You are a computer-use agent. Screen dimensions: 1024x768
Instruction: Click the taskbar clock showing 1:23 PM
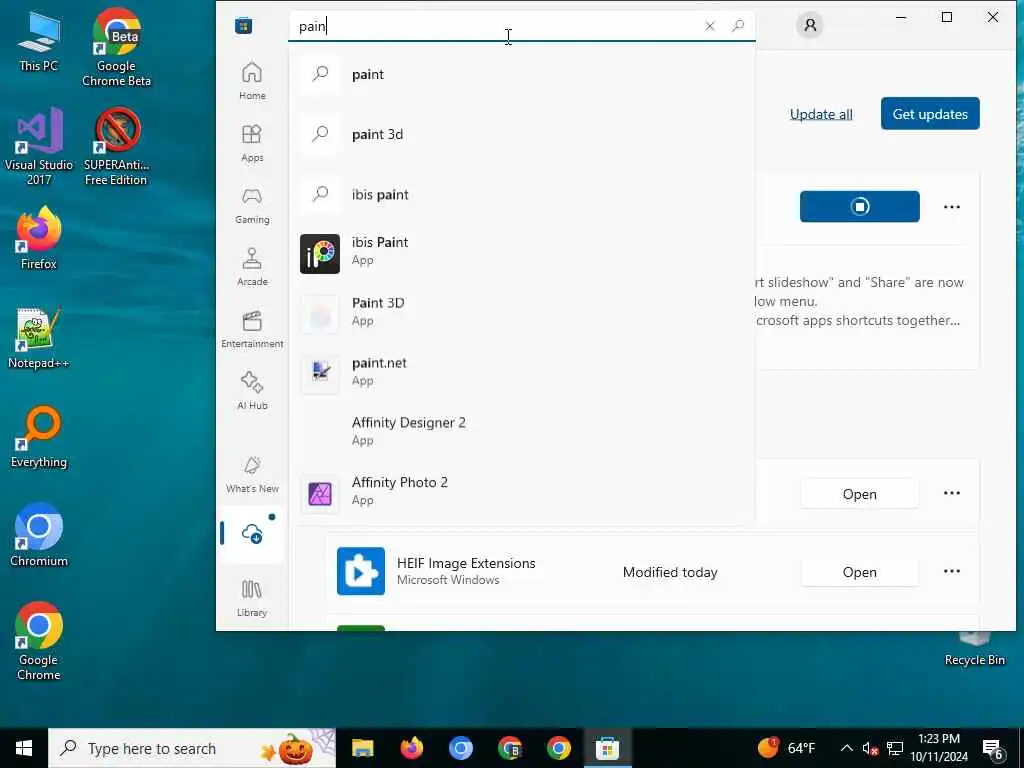[x=939, y=748]
